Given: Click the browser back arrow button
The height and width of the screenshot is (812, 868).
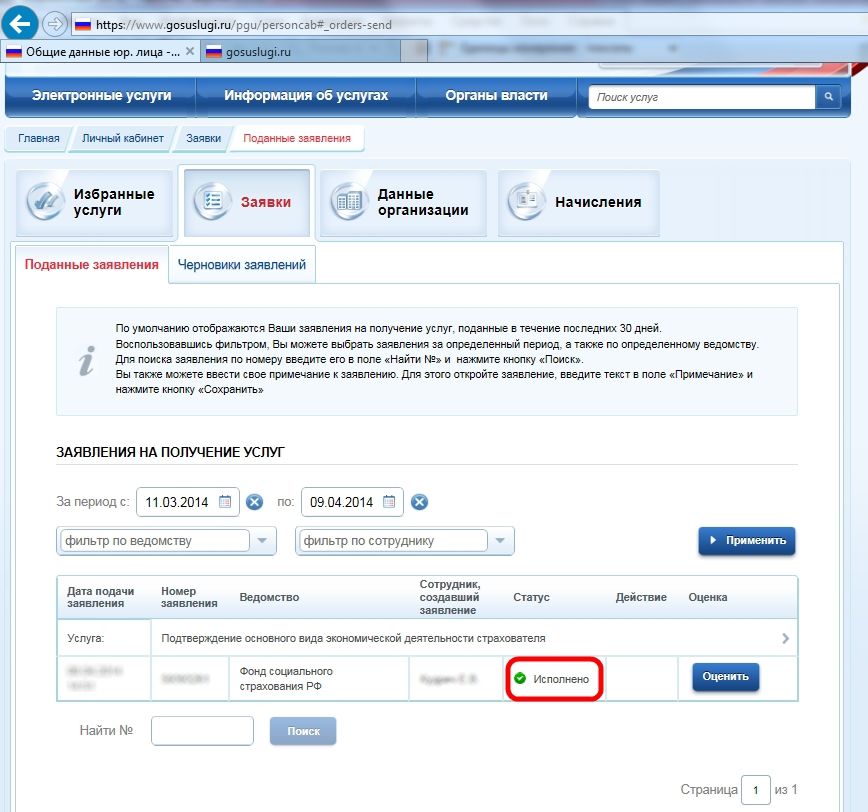Looking at the screenshot, I should (x=21, y=23).
